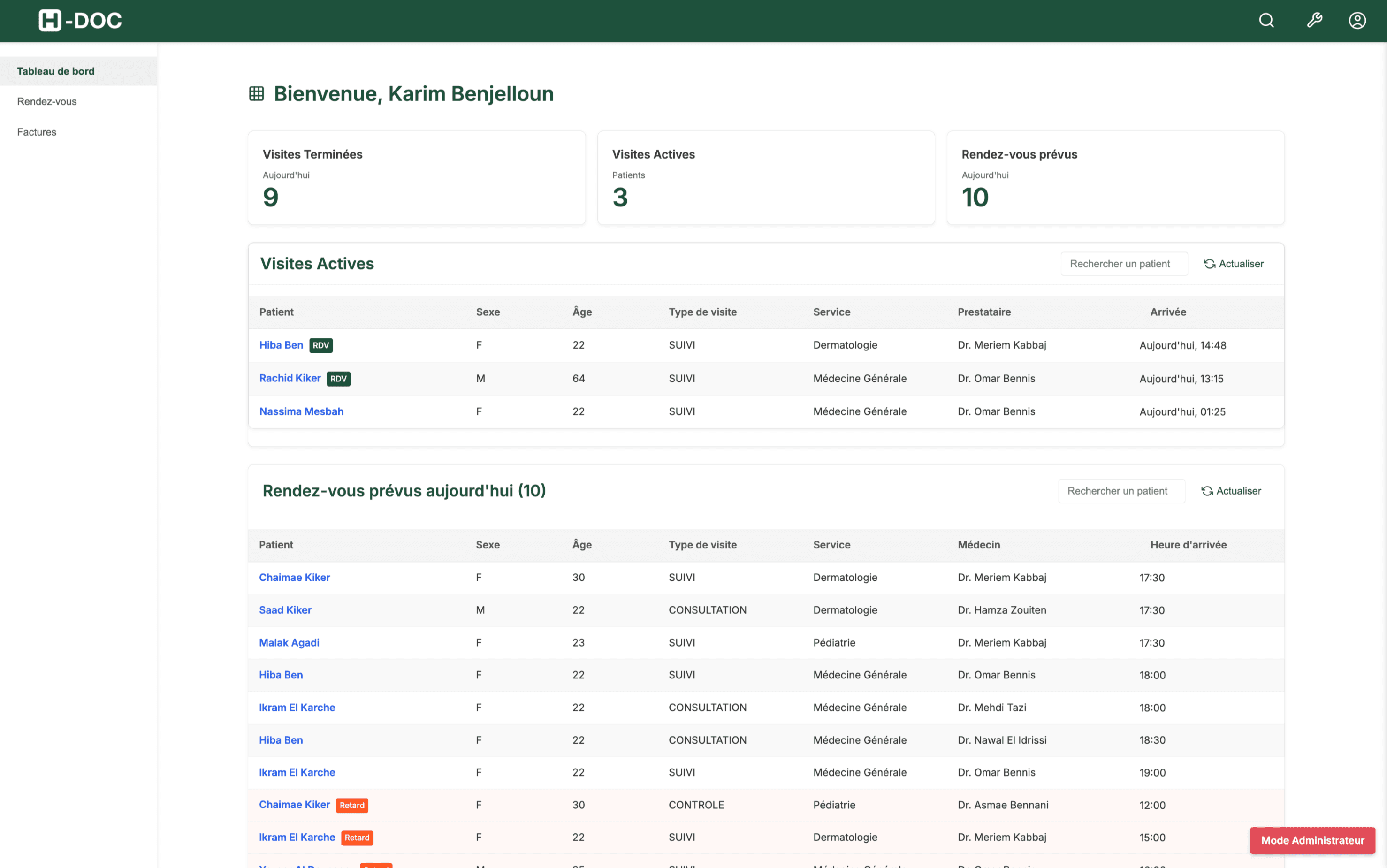Open the search icon in the top bar
The height and width of the screenshot is (868, 1387).
(x=1266, y=20)
